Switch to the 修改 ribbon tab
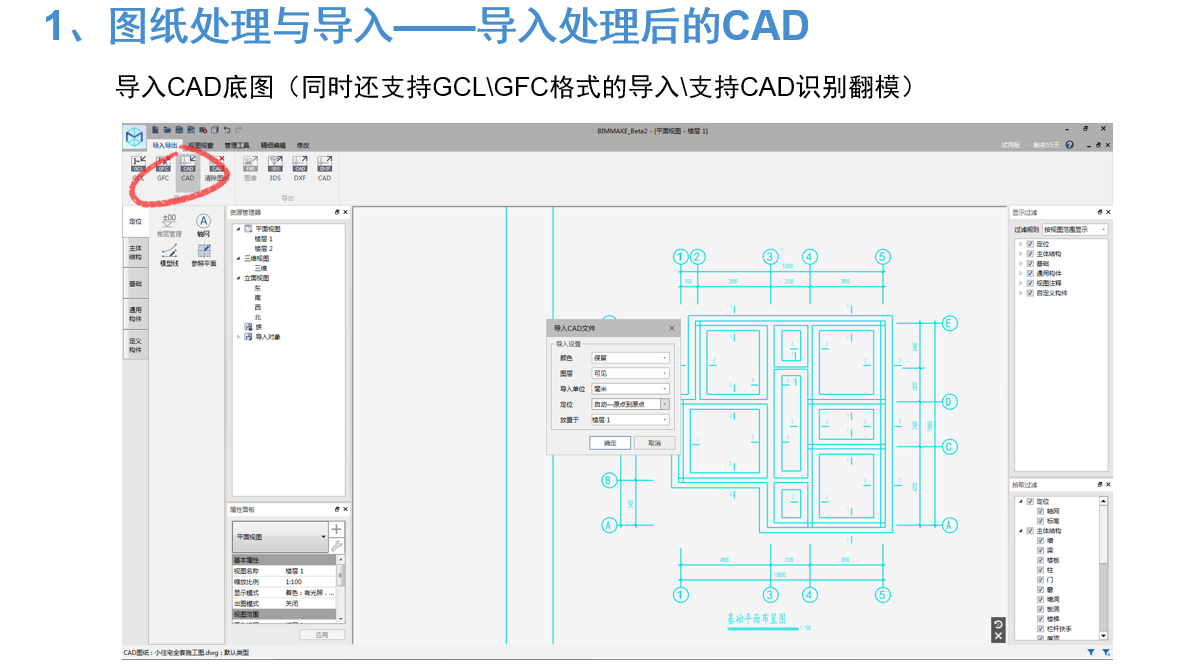The image size is (1188, 671). pos(303,145)
